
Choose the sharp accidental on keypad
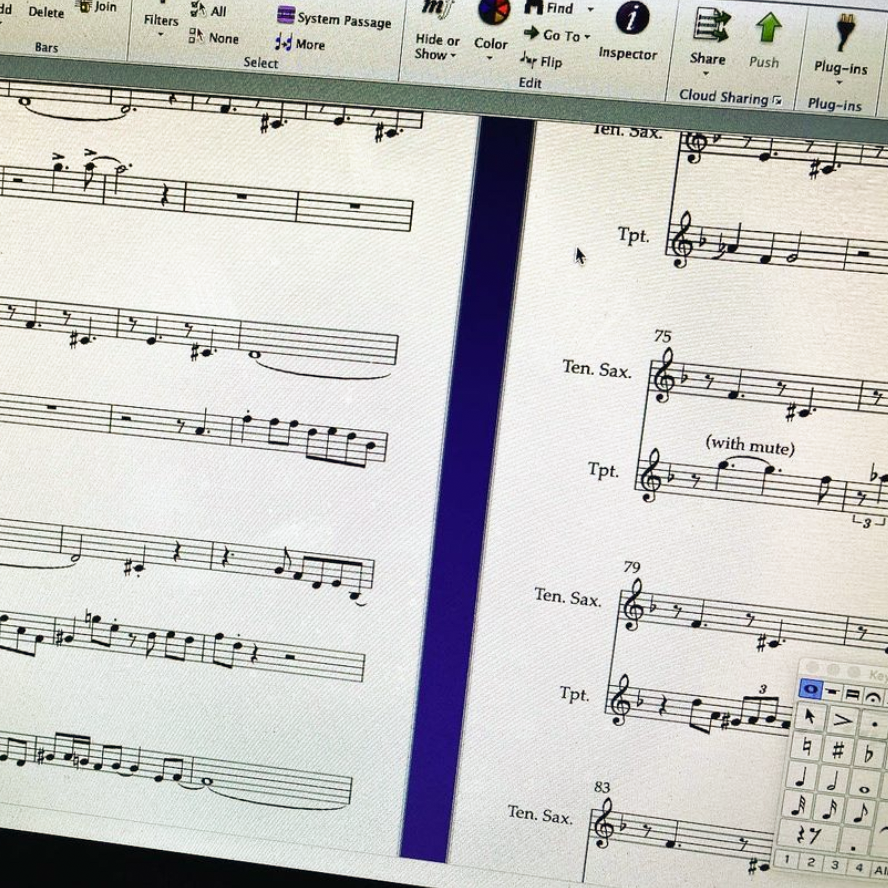(838, 751)
